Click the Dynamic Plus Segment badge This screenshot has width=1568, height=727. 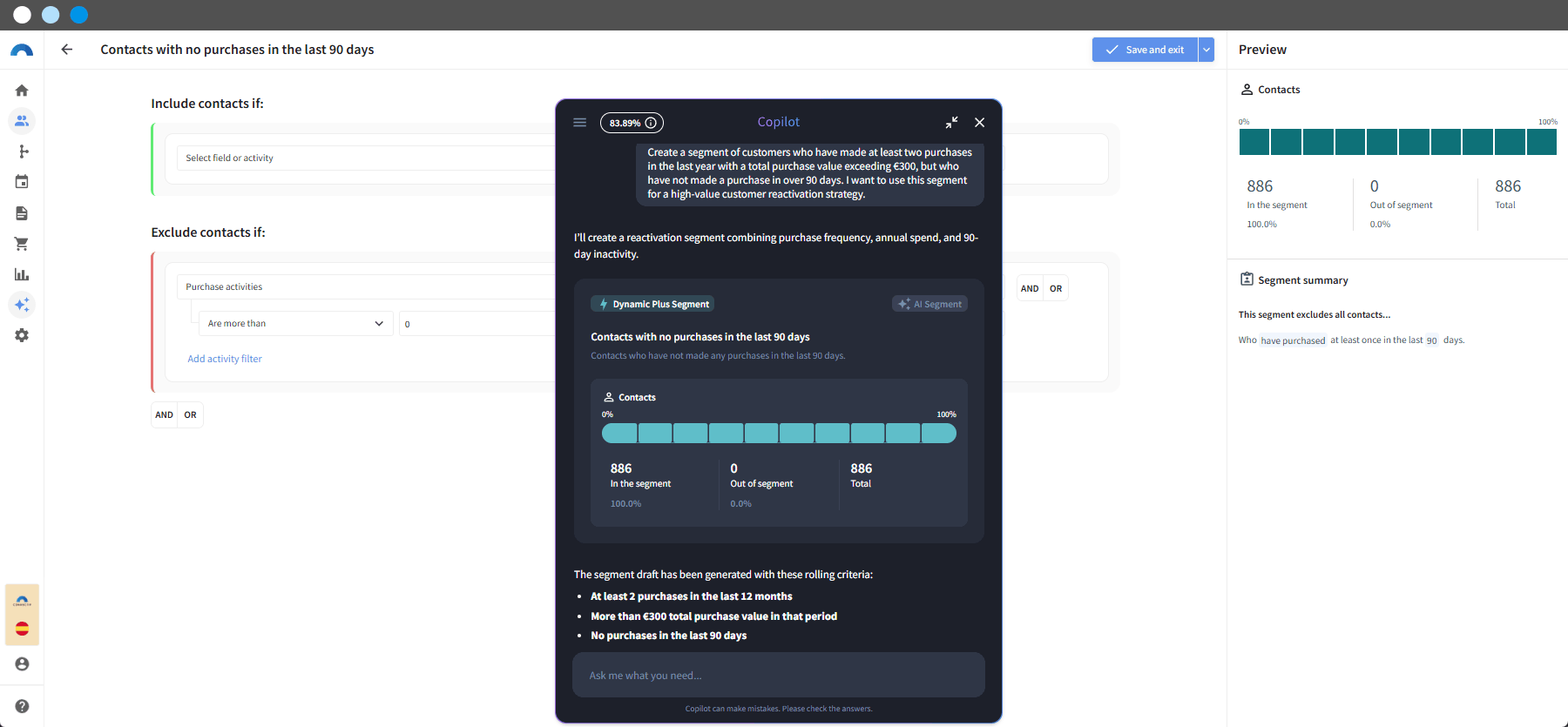click(x=652, y=304)
